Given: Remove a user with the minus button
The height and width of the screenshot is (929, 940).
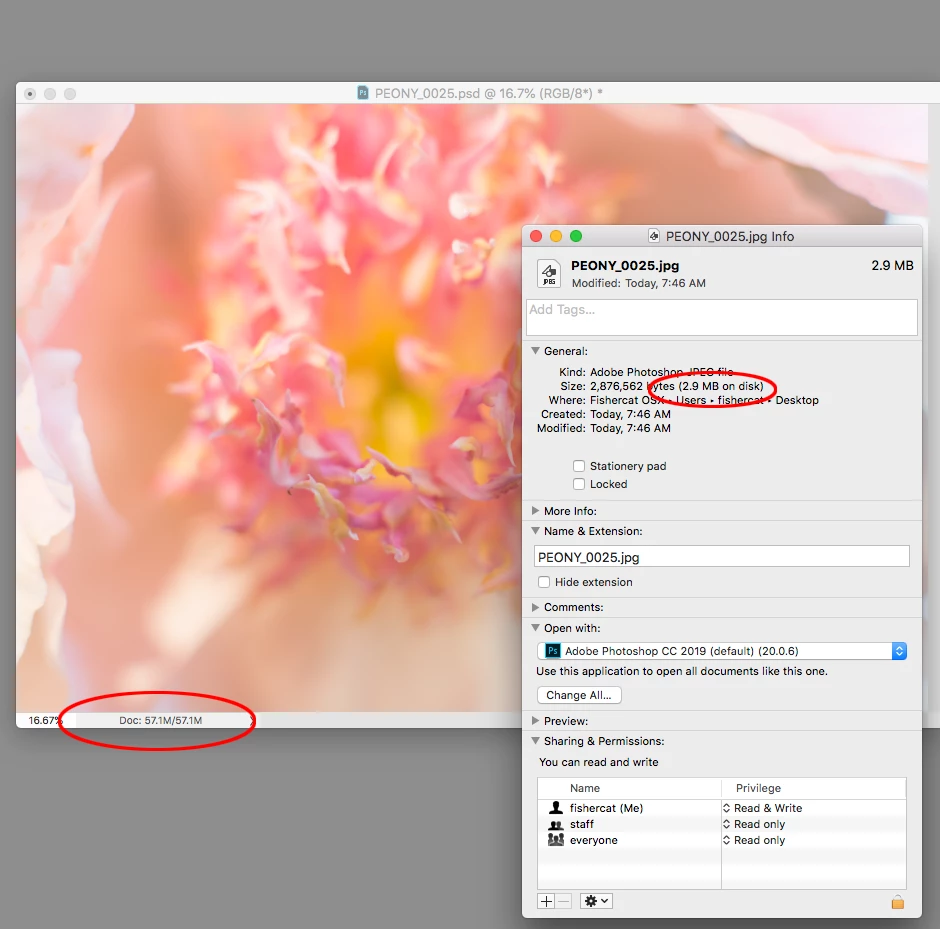Looking at the screenshot, I should coord(564,901).
